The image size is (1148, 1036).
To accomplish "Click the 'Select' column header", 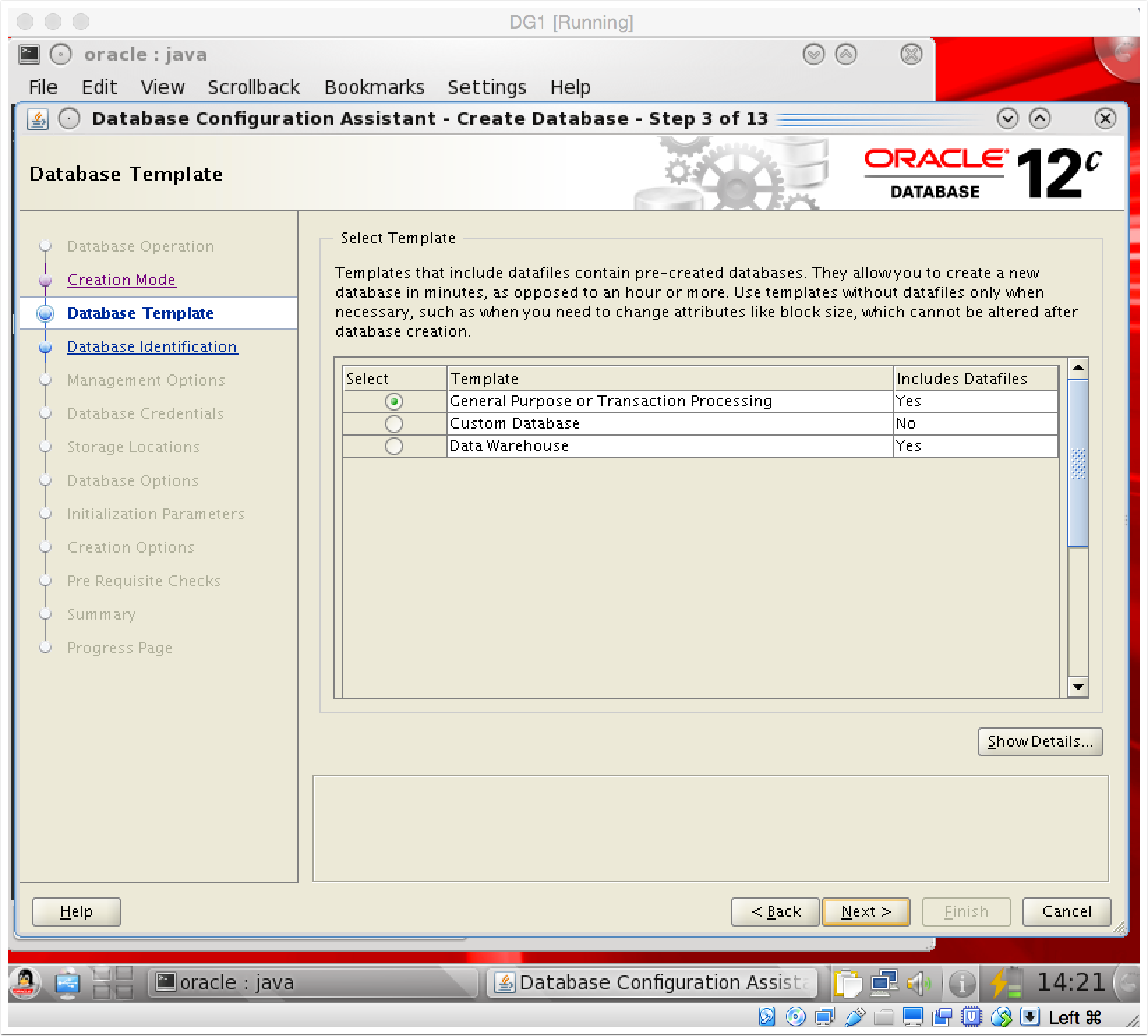I will click(394, 379).
